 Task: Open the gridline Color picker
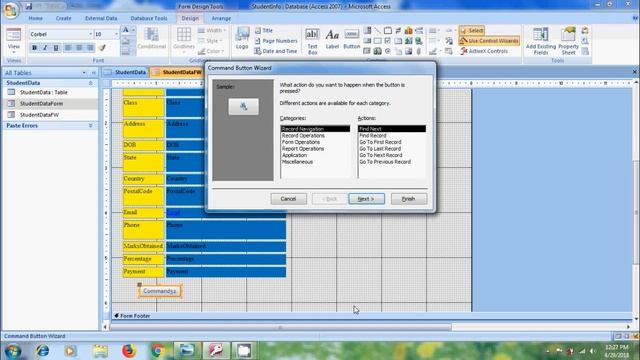coord(211,51)
